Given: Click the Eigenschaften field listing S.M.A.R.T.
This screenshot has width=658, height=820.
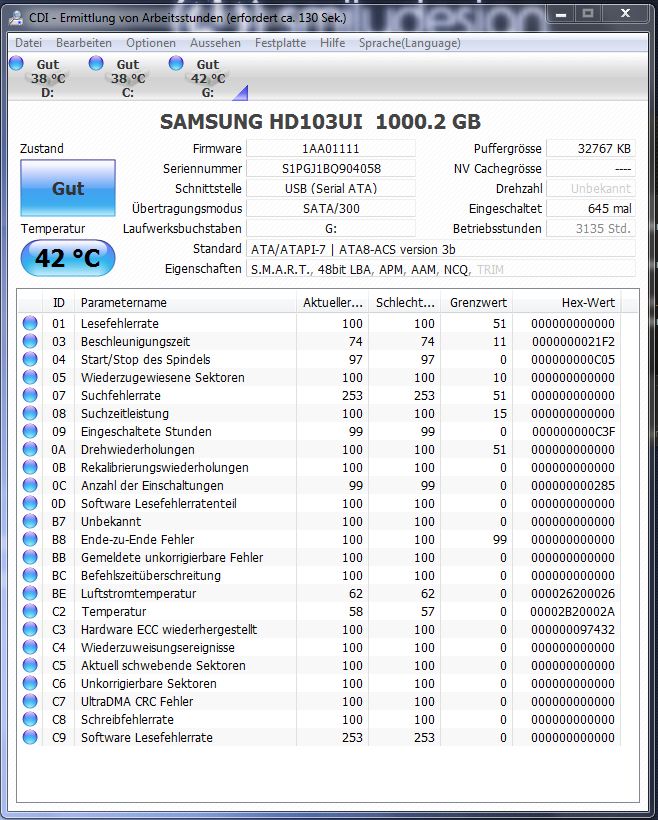Looking at the screenshot, I should point(441,269).
